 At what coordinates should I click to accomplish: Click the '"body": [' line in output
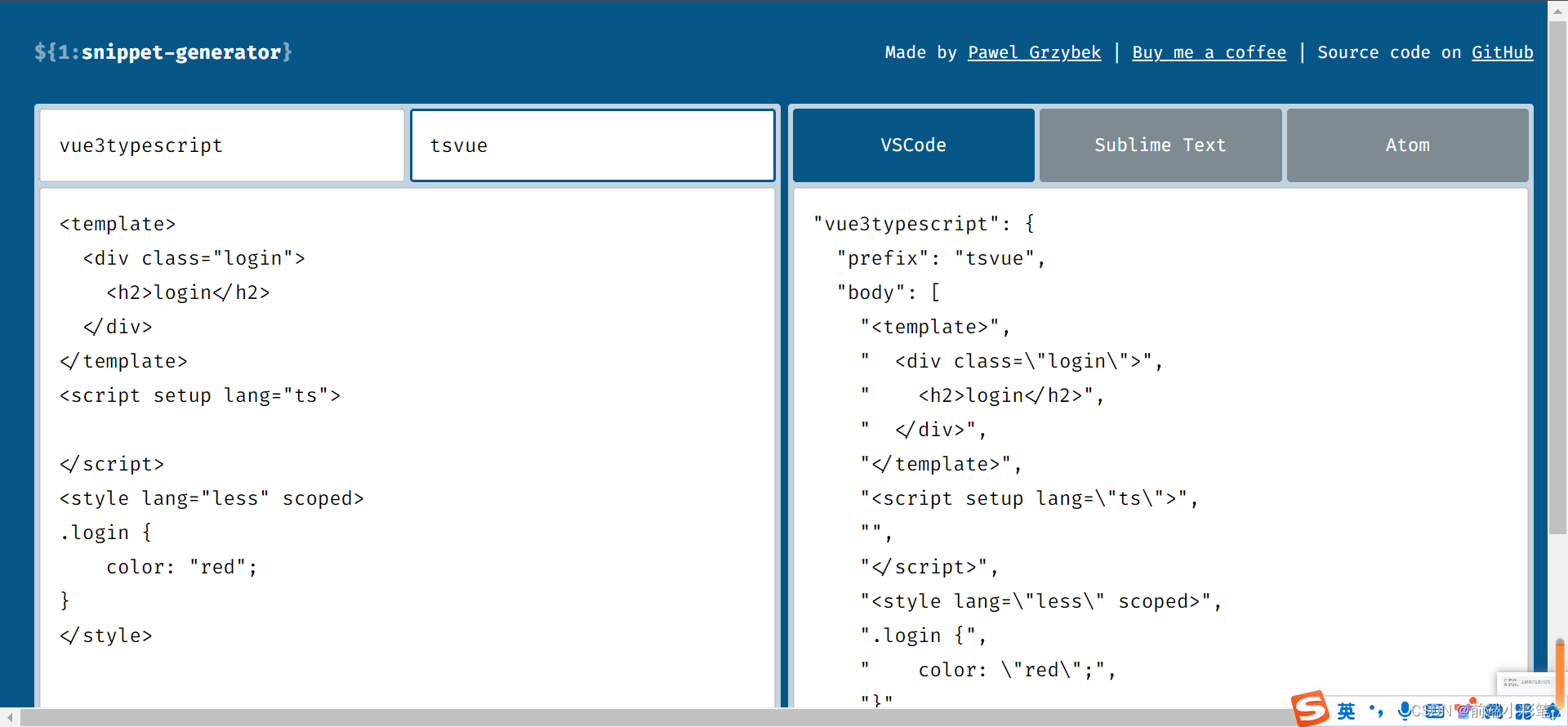click(x=889, y=292)
